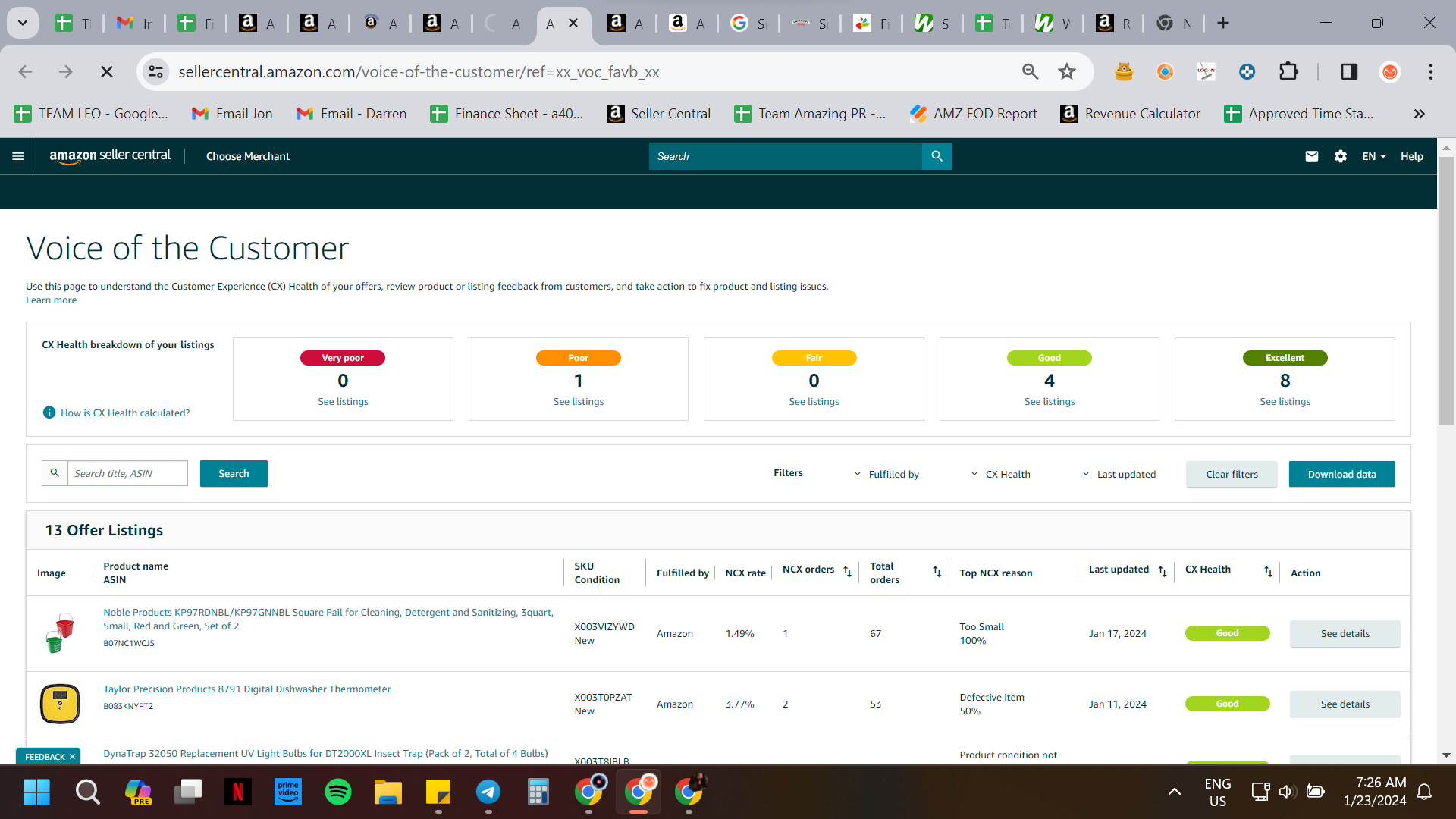Image resolution: width=1456 pixels, height=819 pixels.
Task: Toggle the Chrome side panel
Action: 1349,71
